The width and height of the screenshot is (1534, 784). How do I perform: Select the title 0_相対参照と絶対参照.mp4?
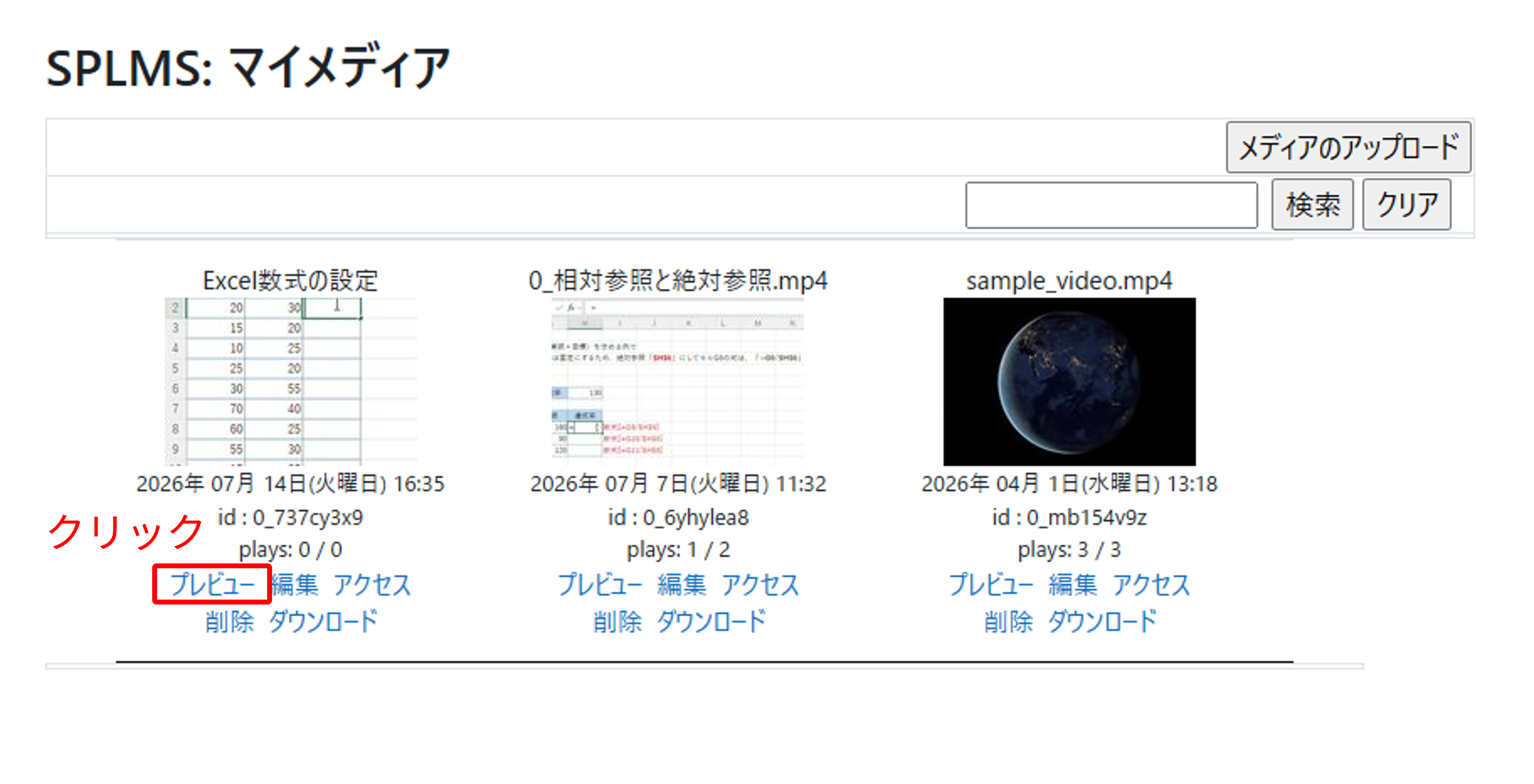pyautogui.click(x=678, y=280)
